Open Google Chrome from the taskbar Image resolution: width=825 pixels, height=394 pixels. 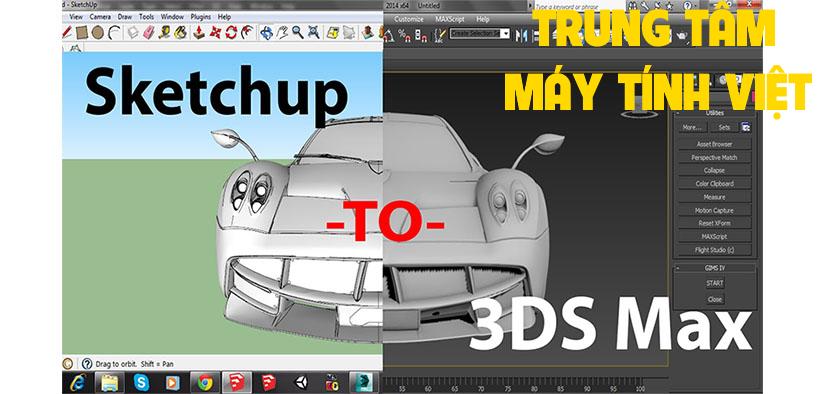click(205, 382)
